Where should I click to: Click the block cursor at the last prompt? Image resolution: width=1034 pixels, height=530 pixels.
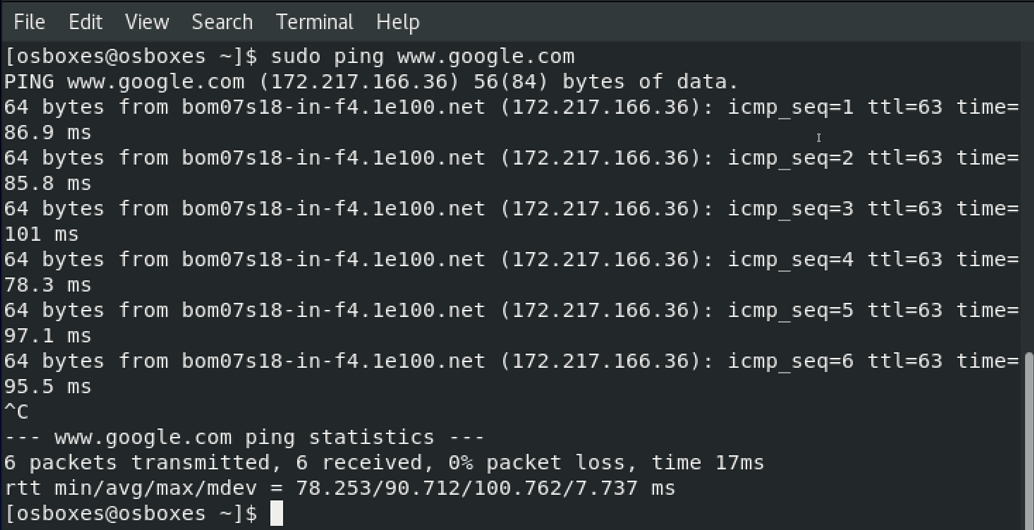(x=277, y=514)
